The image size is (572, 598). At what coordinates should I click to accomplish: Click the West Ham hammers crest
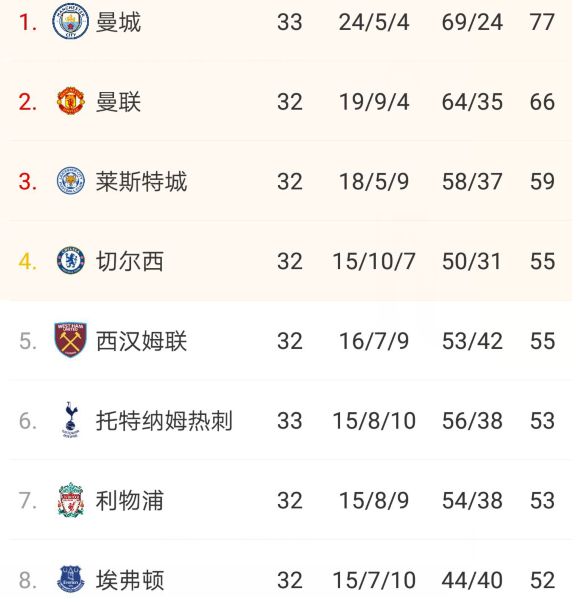[x=71, y=340]
